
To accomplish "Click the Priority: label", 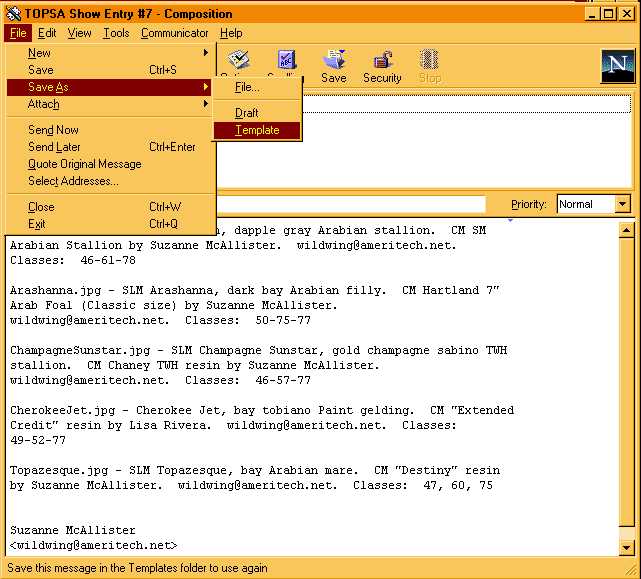I will click(529, 204).
